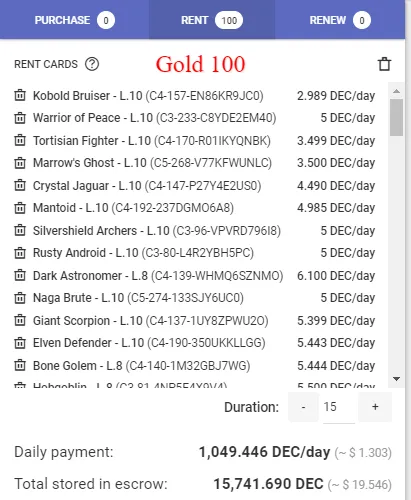The image size is (411, 500).
Task: Remove Kobold Bruiser with its trash icon
Action: [20, 95]
